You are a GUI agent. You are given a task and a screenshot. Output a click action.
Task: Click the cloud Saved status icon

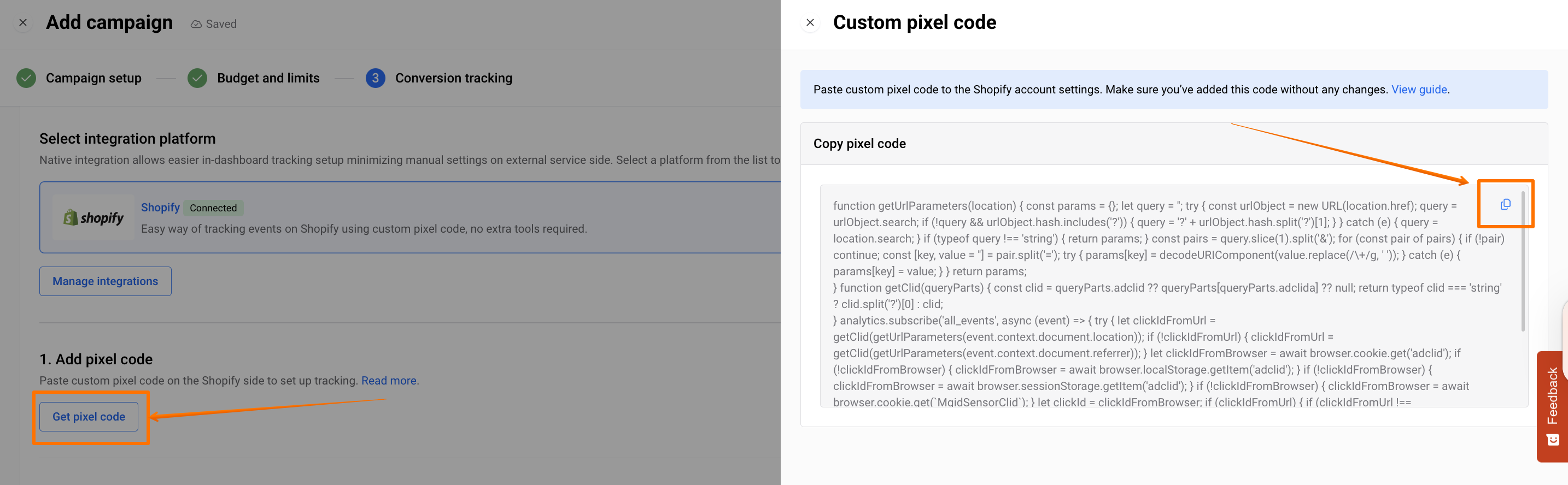click(196, 25)
